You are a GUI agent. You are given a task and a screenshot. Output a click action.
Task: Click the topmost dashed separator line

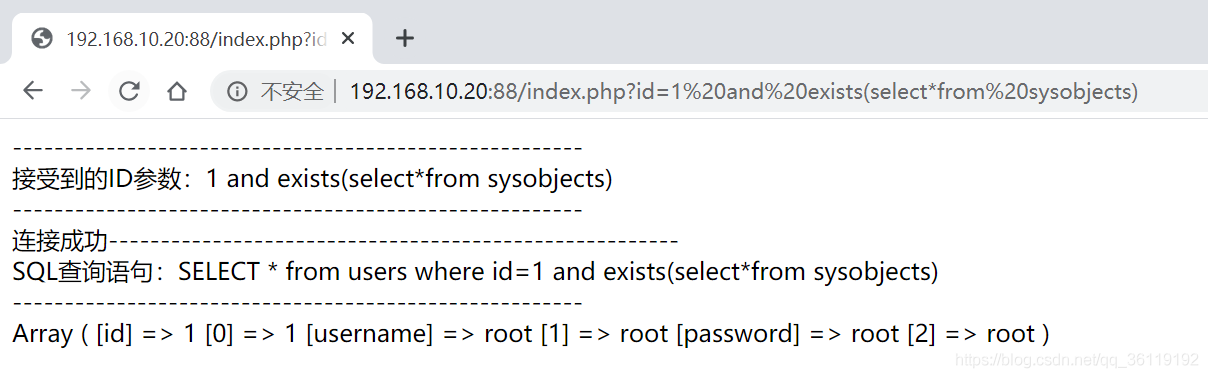[297, 148]
